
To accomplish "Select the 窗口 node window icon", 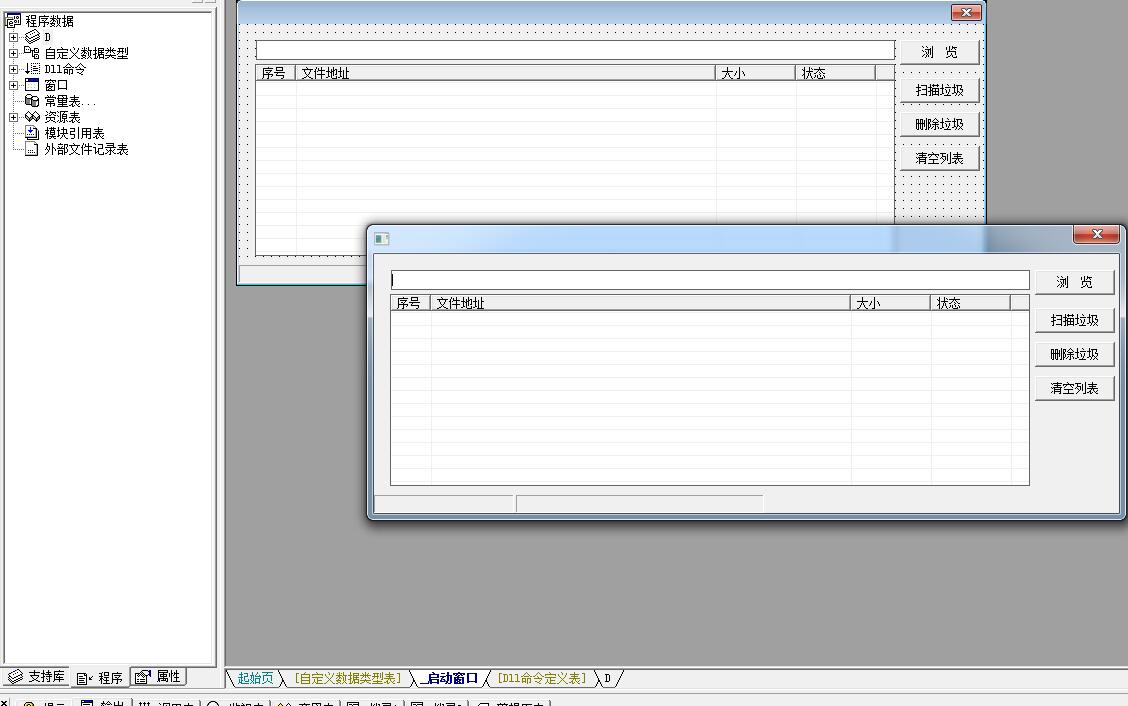I will (x=32, y=85).
